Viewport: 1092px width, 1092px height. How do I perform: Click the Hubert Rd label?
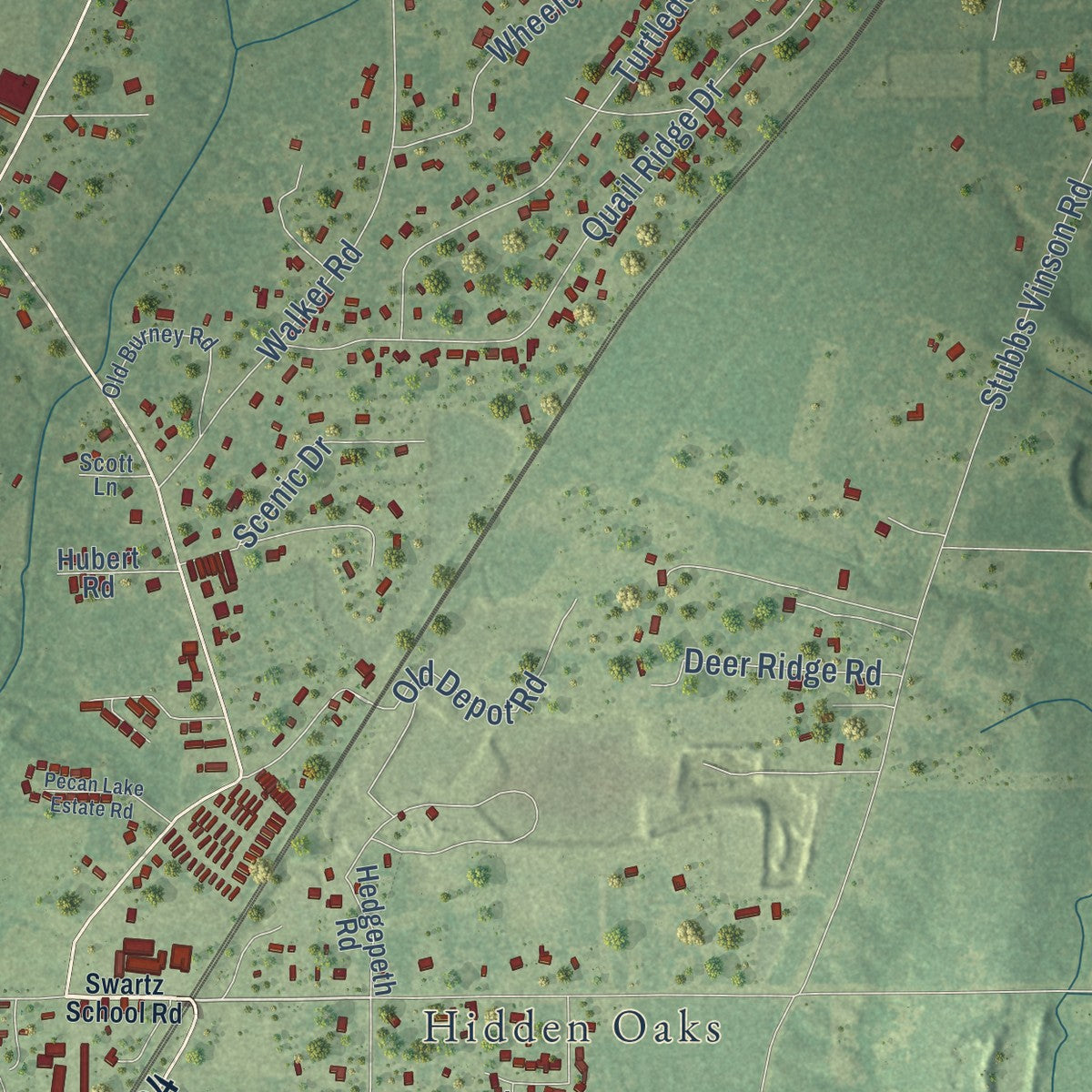(98, 572)
